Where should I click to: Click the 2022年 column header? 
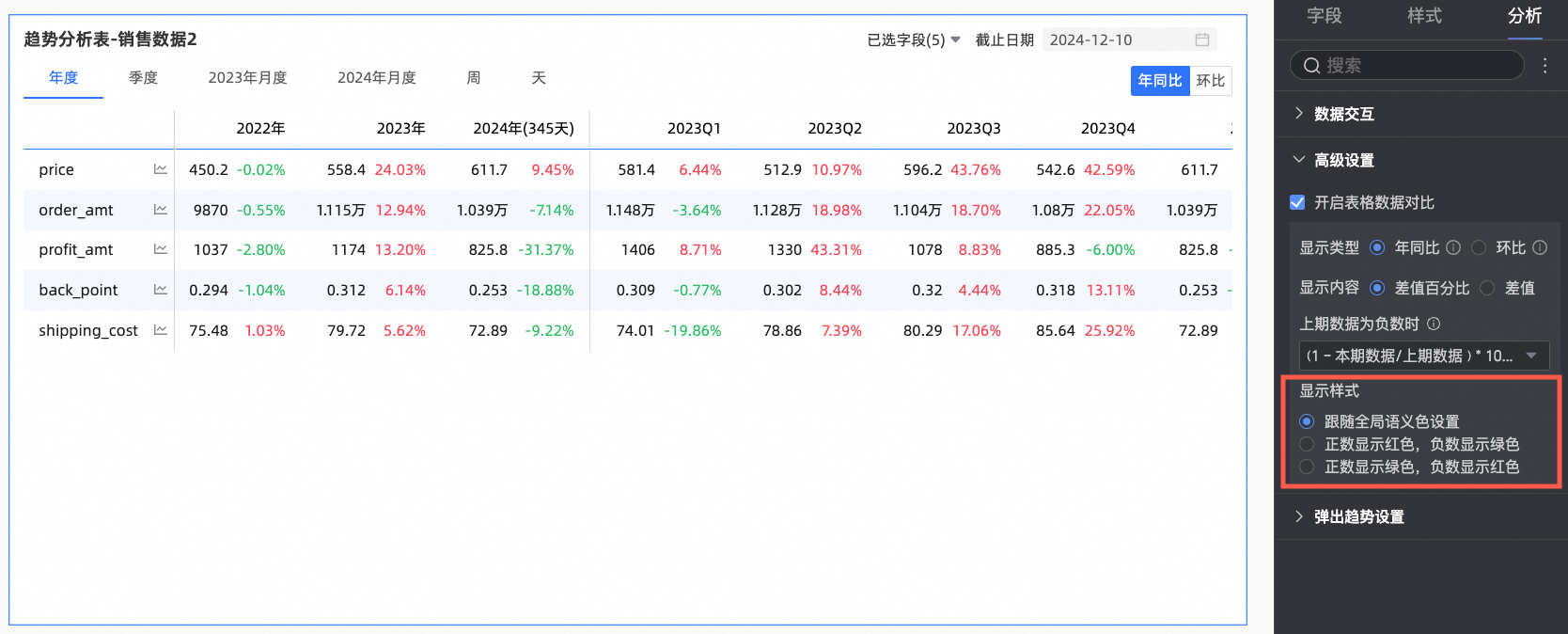260,129
